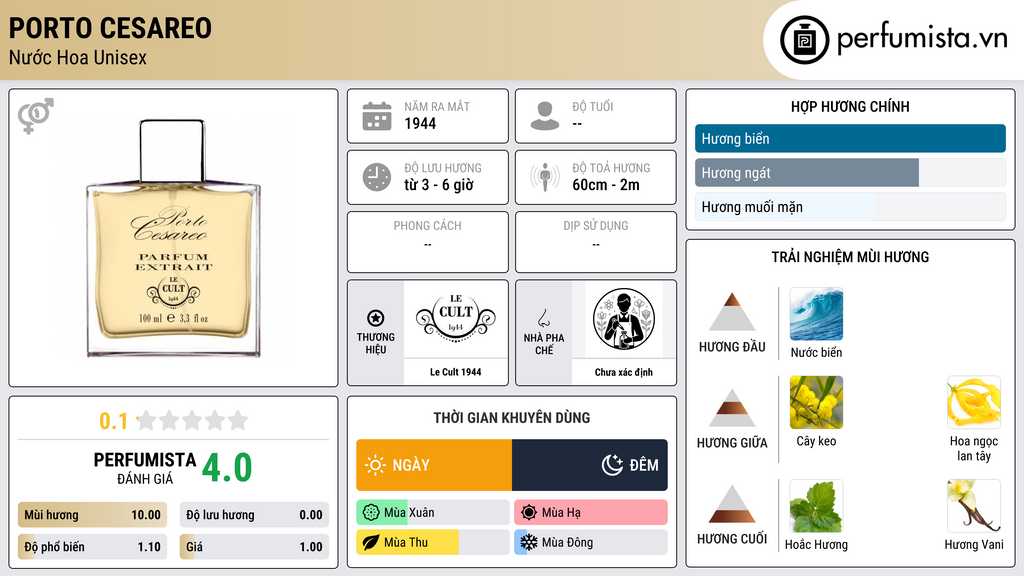Click the sillage person icon beside Độ toả hương

pyautogui.click(x=545, y=177)
